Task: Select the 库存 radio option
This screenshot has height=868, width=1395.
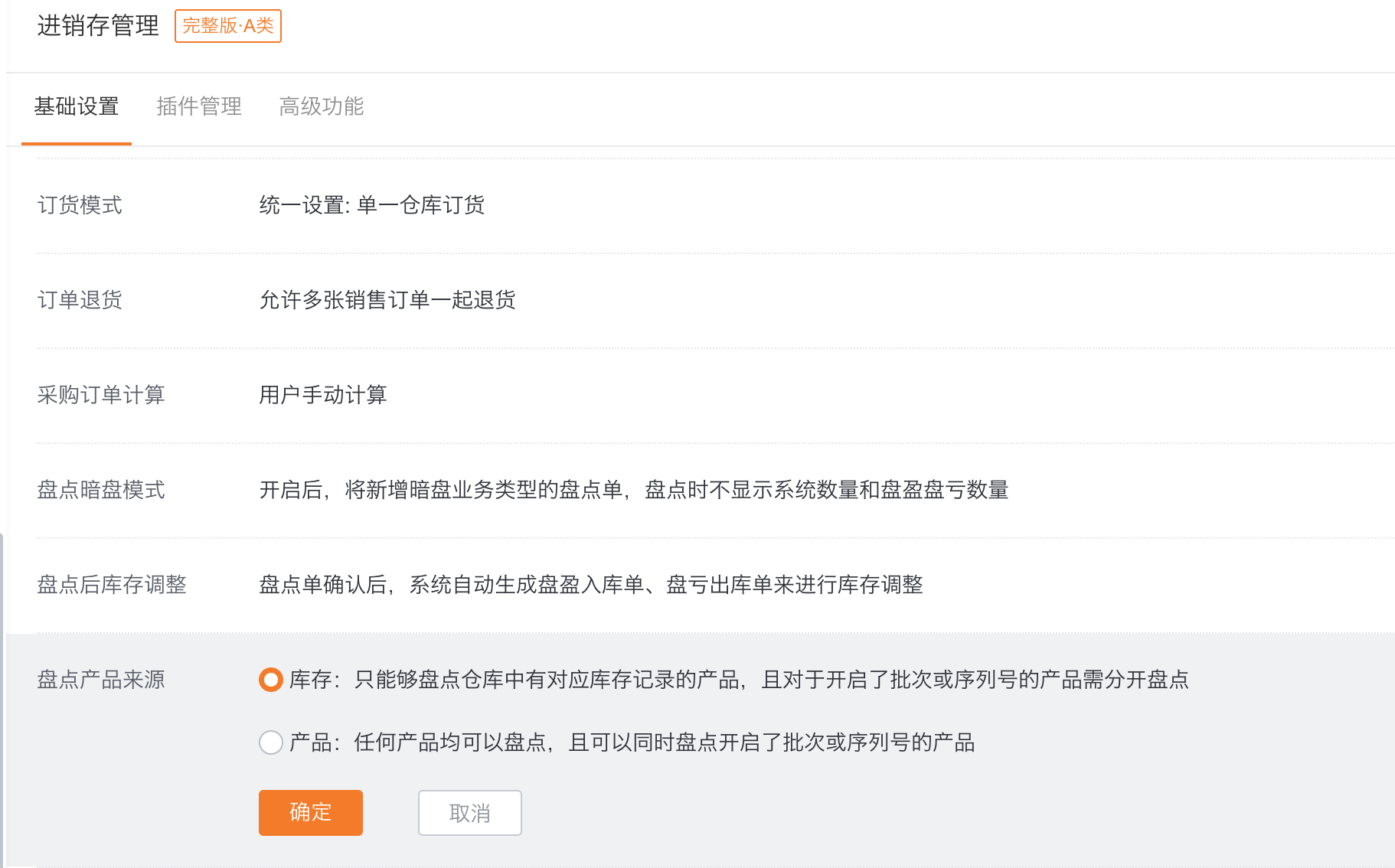Action: tap(271, 680)
